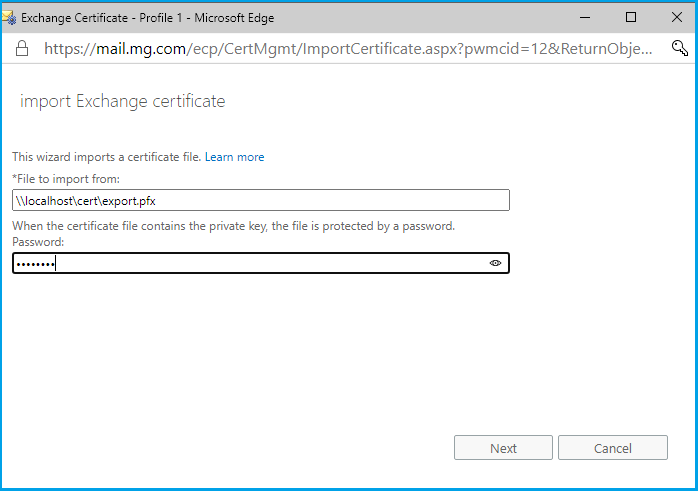Image resolution: width=698 pixels, height=491 pixels.
Task: Click the "Password:" label
Action: 38,242
